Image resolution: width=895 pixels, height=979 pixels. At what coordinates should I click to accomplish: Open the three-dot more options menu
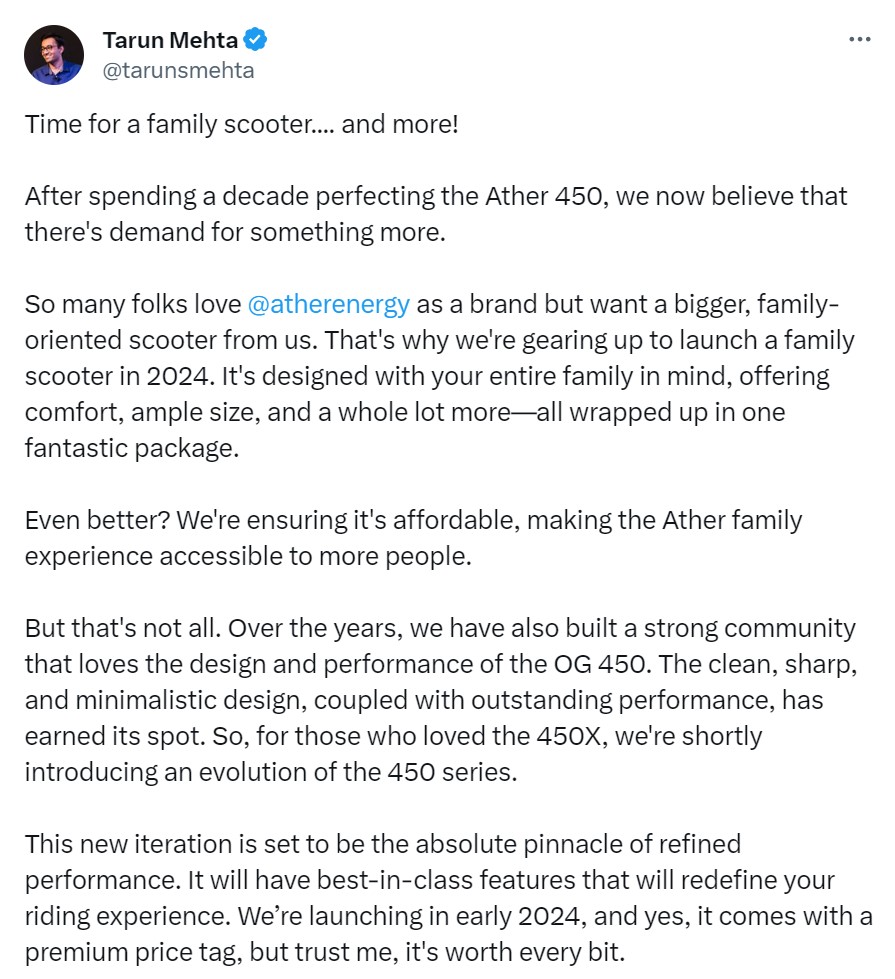coord(859,39)
